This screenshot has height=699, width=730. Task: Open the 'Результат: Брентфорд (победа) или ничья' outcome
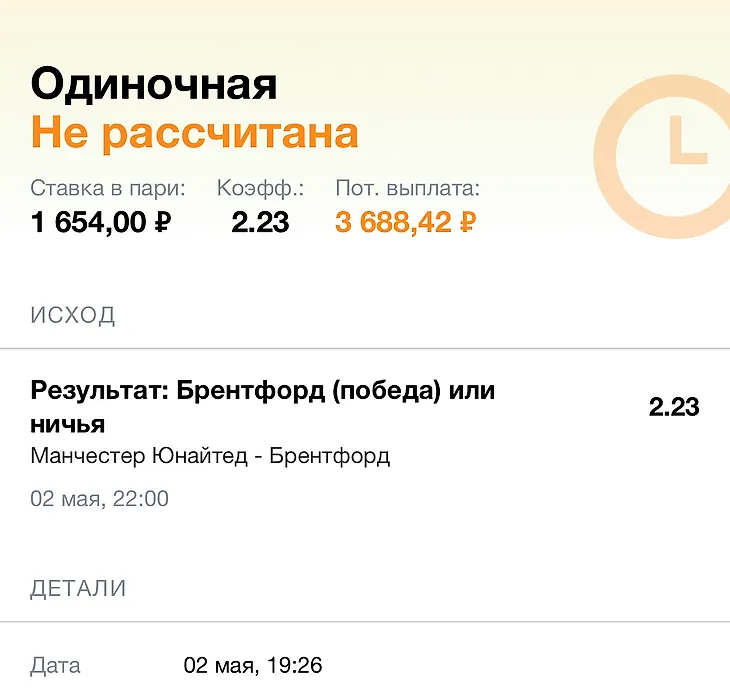263,407
